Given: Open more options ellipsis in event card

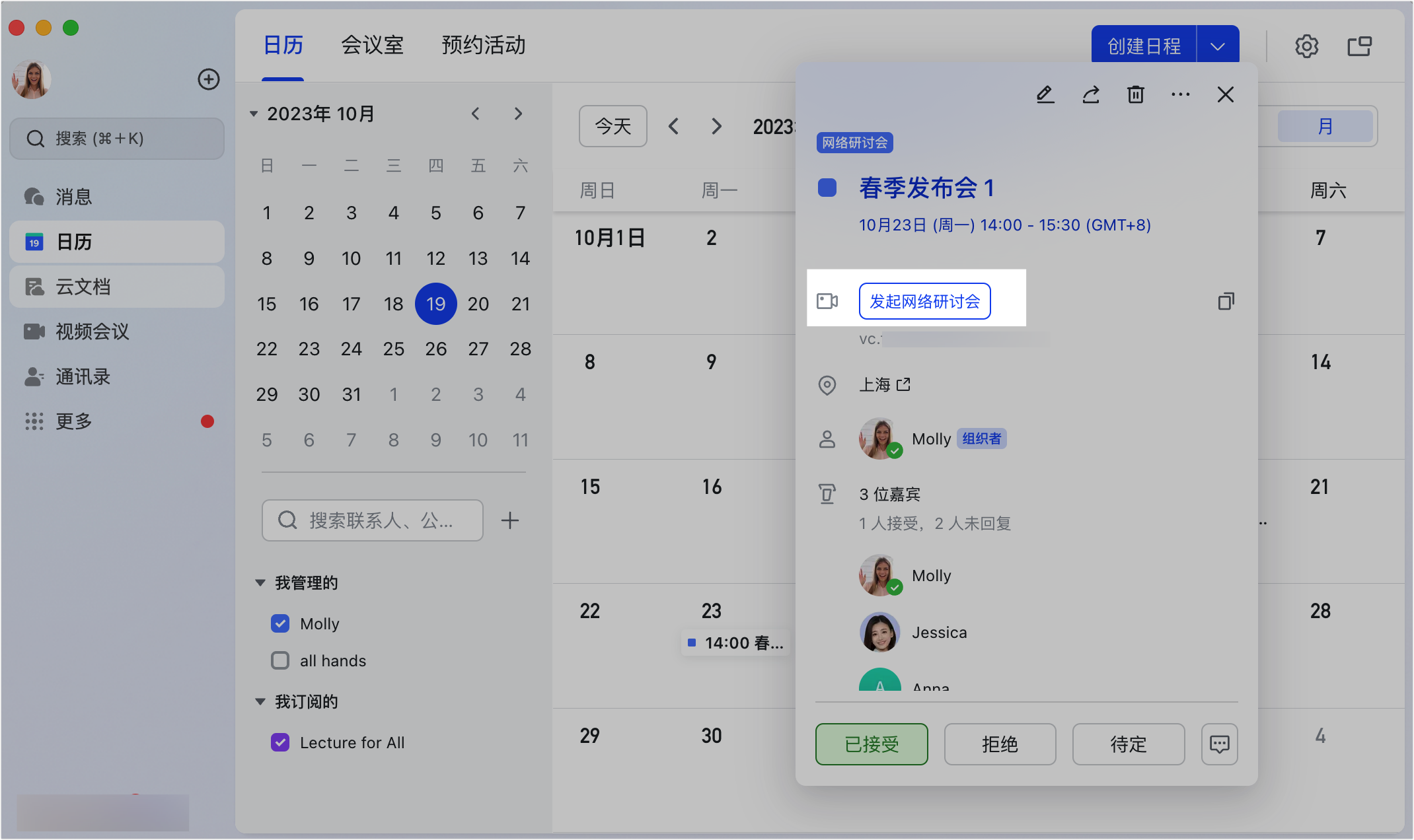Looking at the screenshot, I should 1180,94.
